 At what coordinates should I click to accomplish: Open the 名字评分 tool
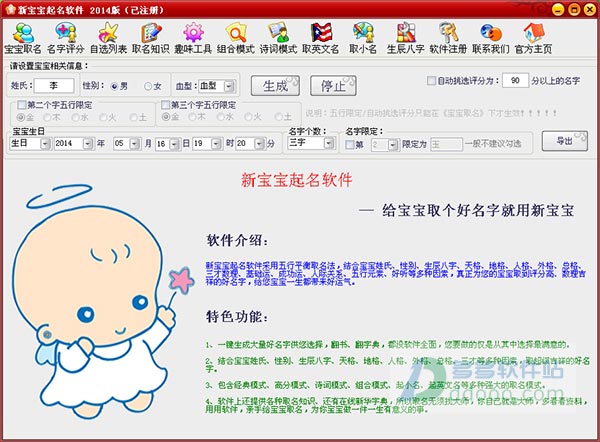click(x=65, y=38)
